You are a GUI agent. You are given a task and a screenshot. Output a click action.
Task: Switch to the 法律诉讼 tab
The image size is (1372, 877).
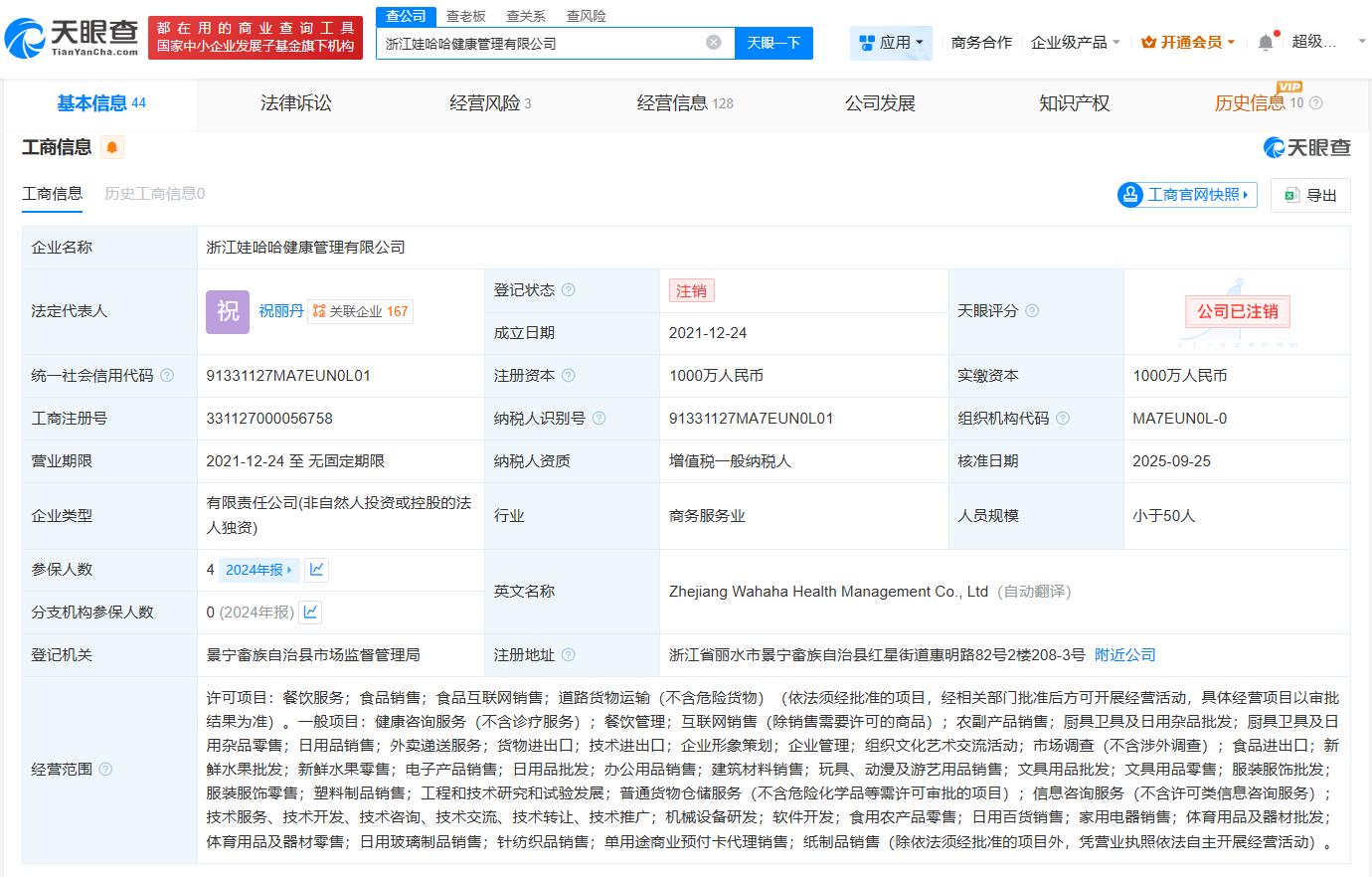tap(295, 103)
